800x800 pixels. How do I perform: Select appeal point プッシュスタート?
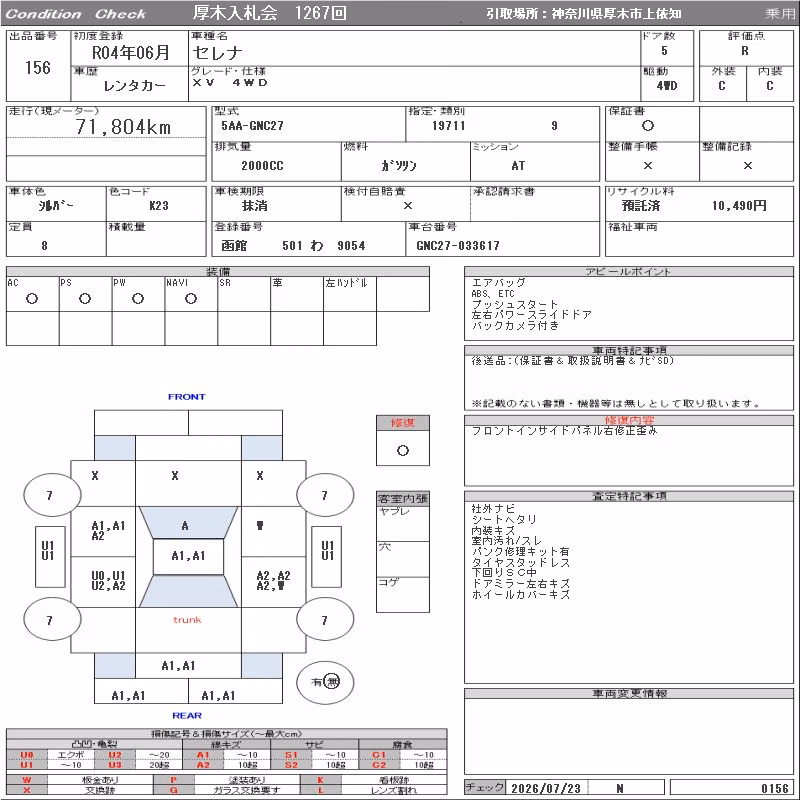(515, 305)
